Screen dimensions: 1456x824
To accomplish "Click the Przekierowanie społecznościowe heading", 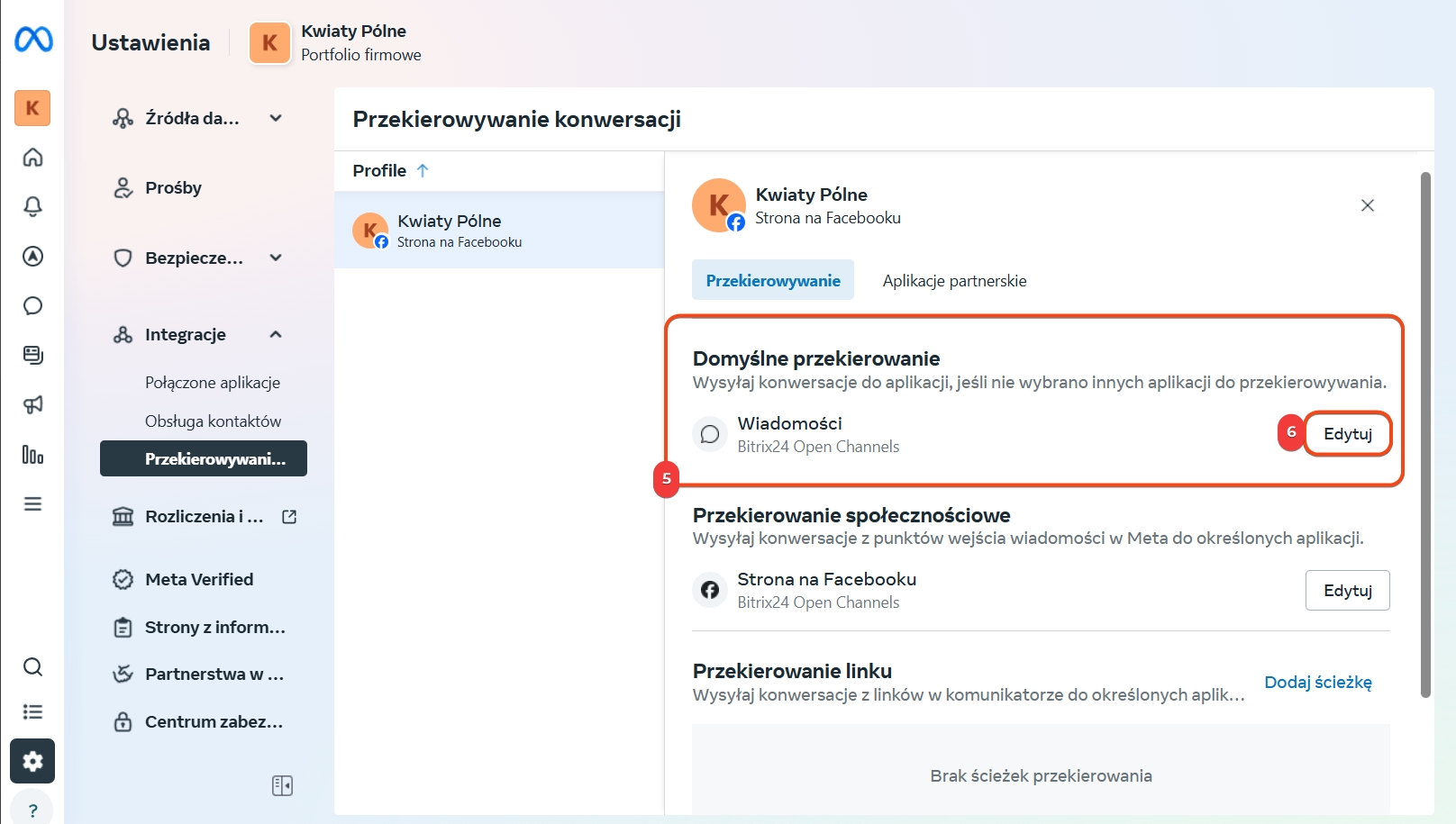I will (851, 515).
